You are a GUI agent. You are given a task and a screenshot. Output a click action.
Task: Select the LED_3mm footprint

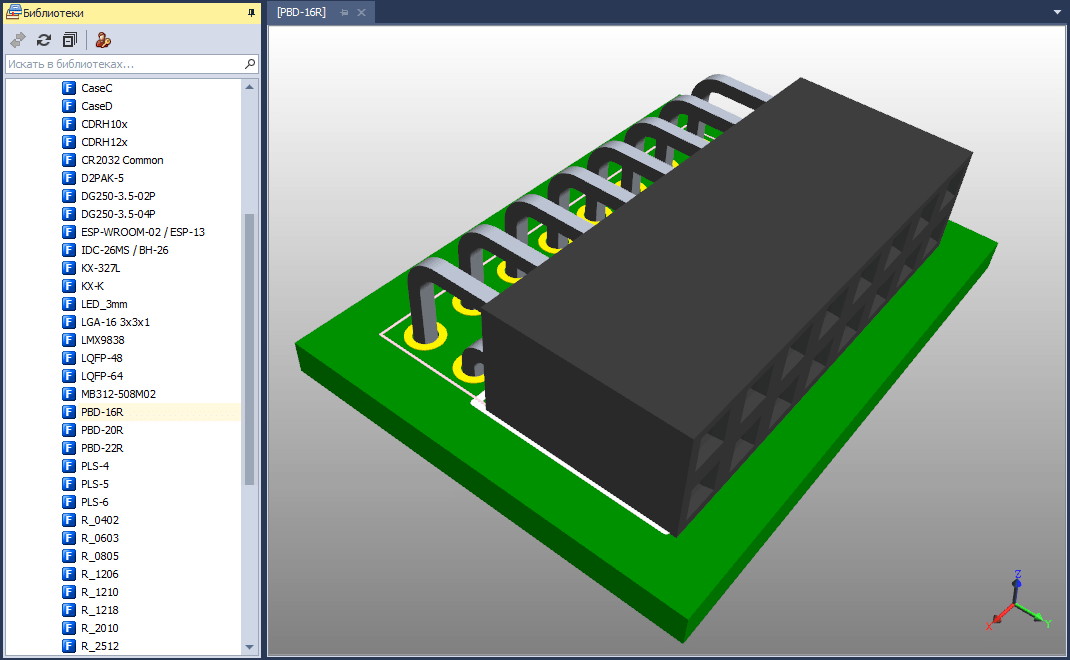104,304
